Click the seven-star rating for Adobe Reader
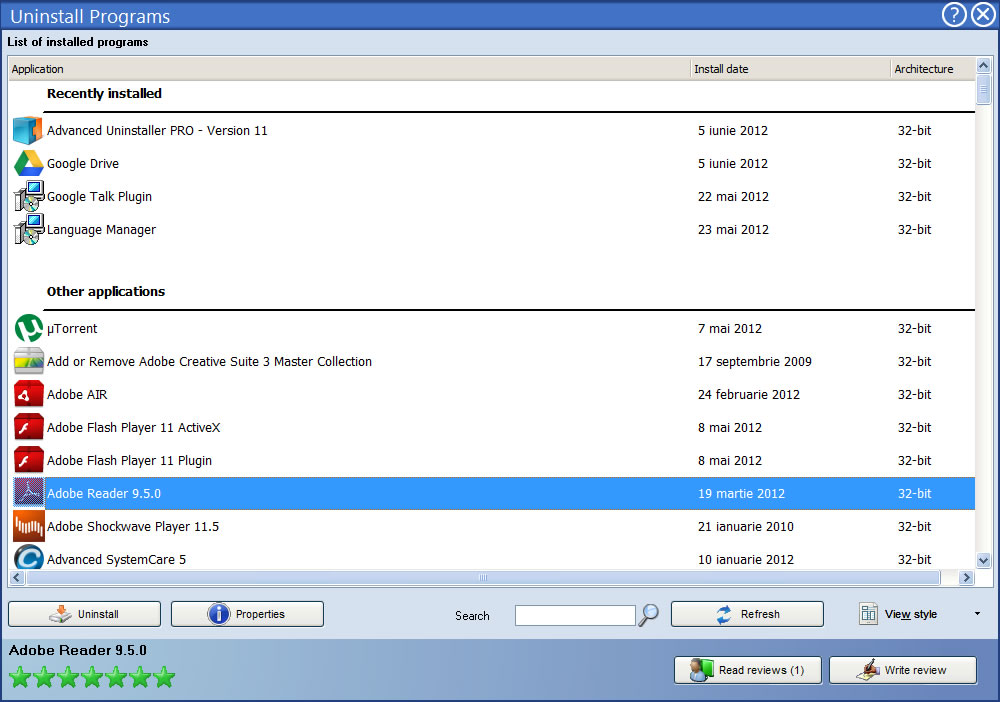1000x702 pixels. click(92, 677)
